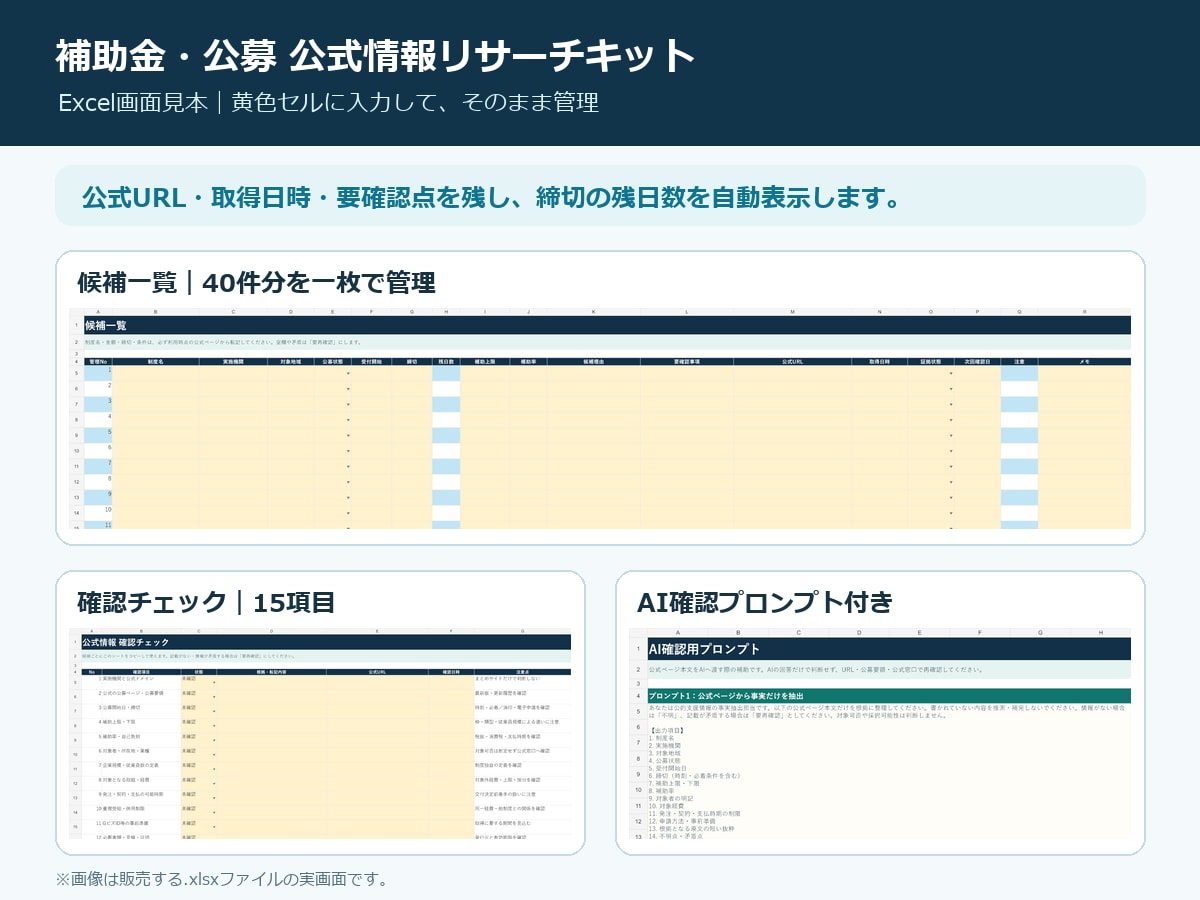Viewport: 1200px width, 900px height.
Task: Select the 制度名 column header in 候補一覧
Action: coord(155,361)
